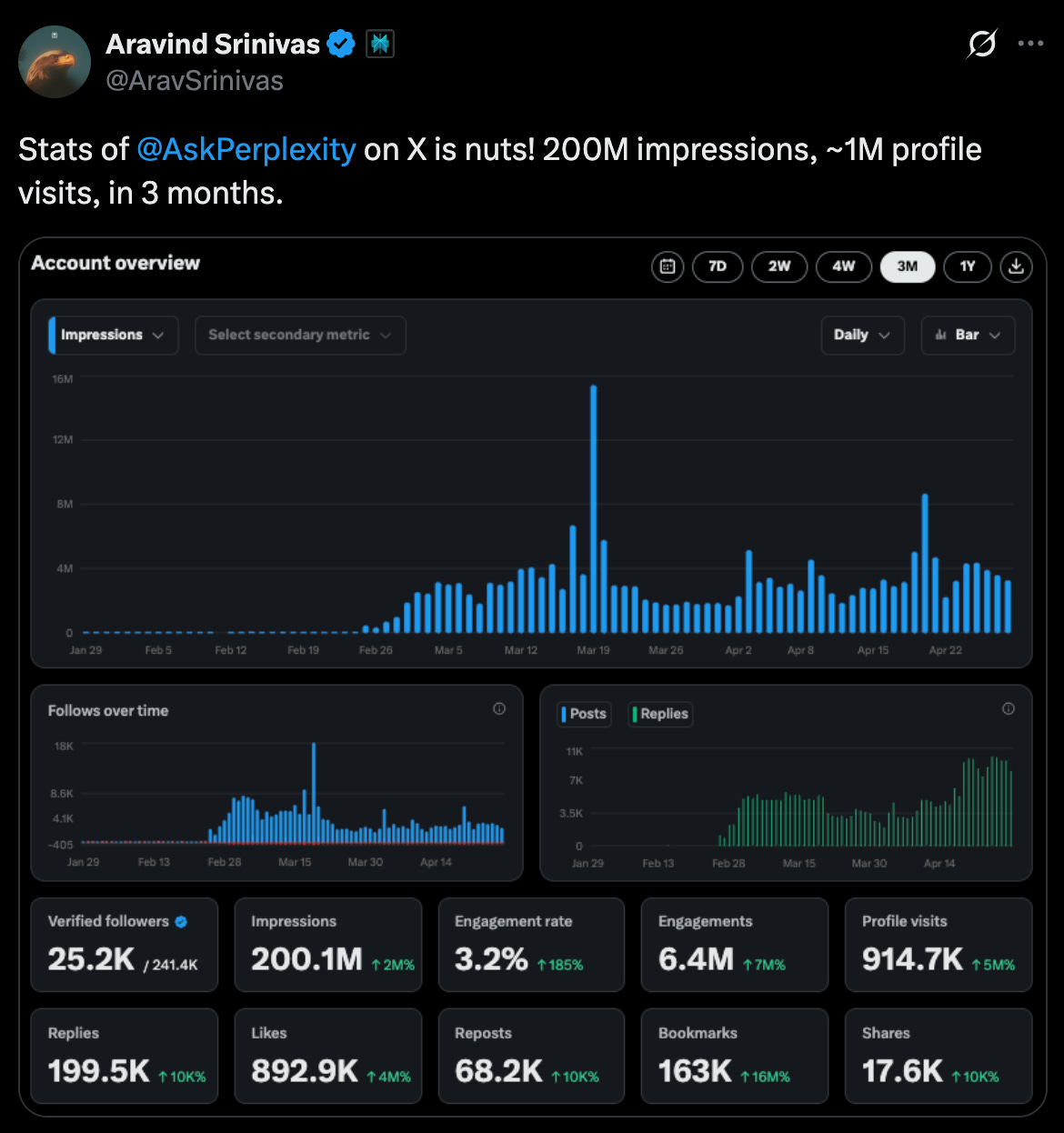Select the 3M time range
Image resolution: width=1064 pixels, height=1133 pixels.
[x=908, y=266]
